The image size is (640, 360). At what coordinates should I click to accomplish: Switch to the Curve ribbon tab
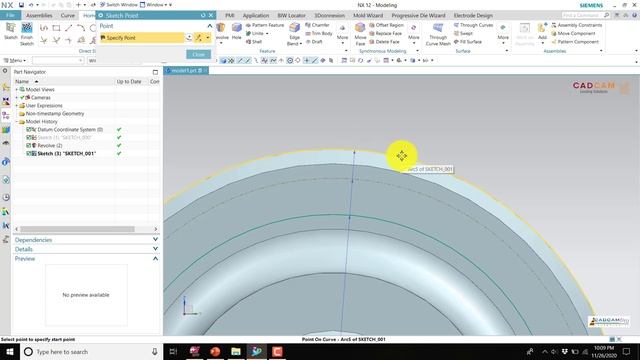[x=67, y=15]
